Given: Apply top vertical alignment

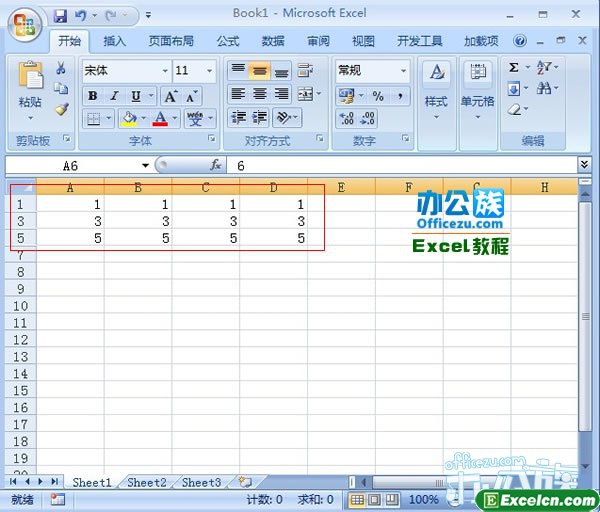Looking at the screenshot, I should [238, 70].
